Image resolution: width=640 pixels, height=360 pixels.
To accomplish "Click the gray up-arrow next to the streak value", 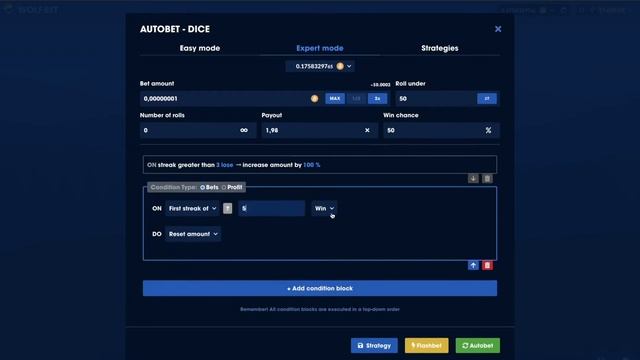I will 227,209.
